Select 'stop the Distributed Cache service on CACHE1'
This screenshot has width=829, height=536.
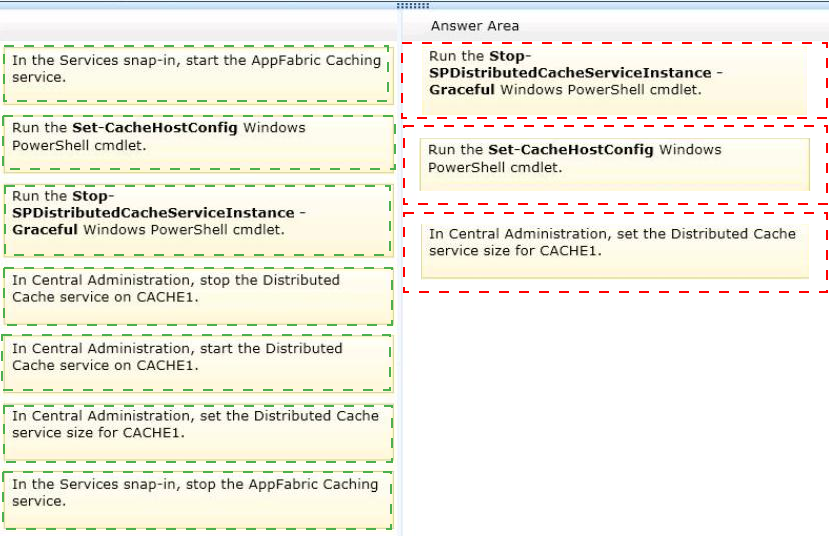(x=198, y=296)
